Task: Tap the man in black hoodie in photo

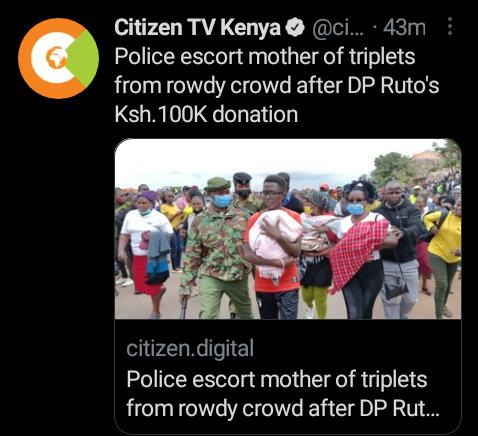Action: click(398, 247)
